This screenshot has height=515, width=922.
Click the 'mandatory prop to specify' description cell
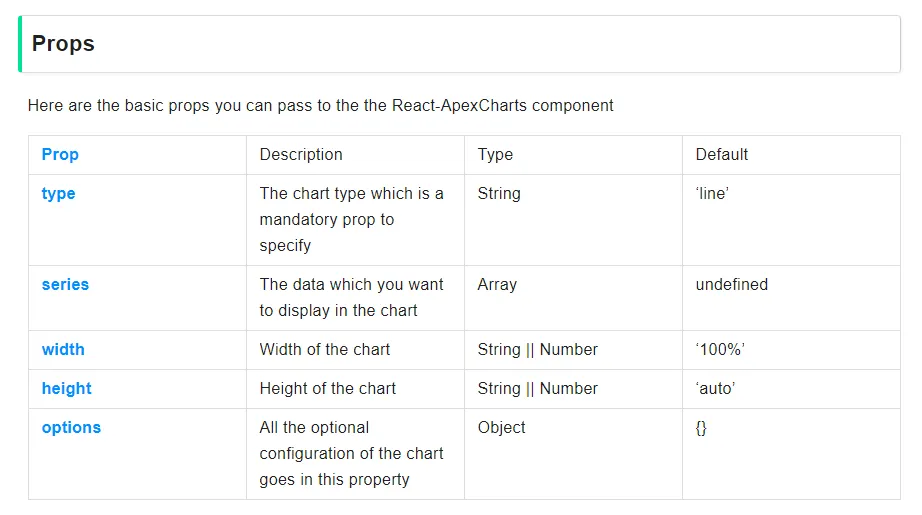pos(351,220)
